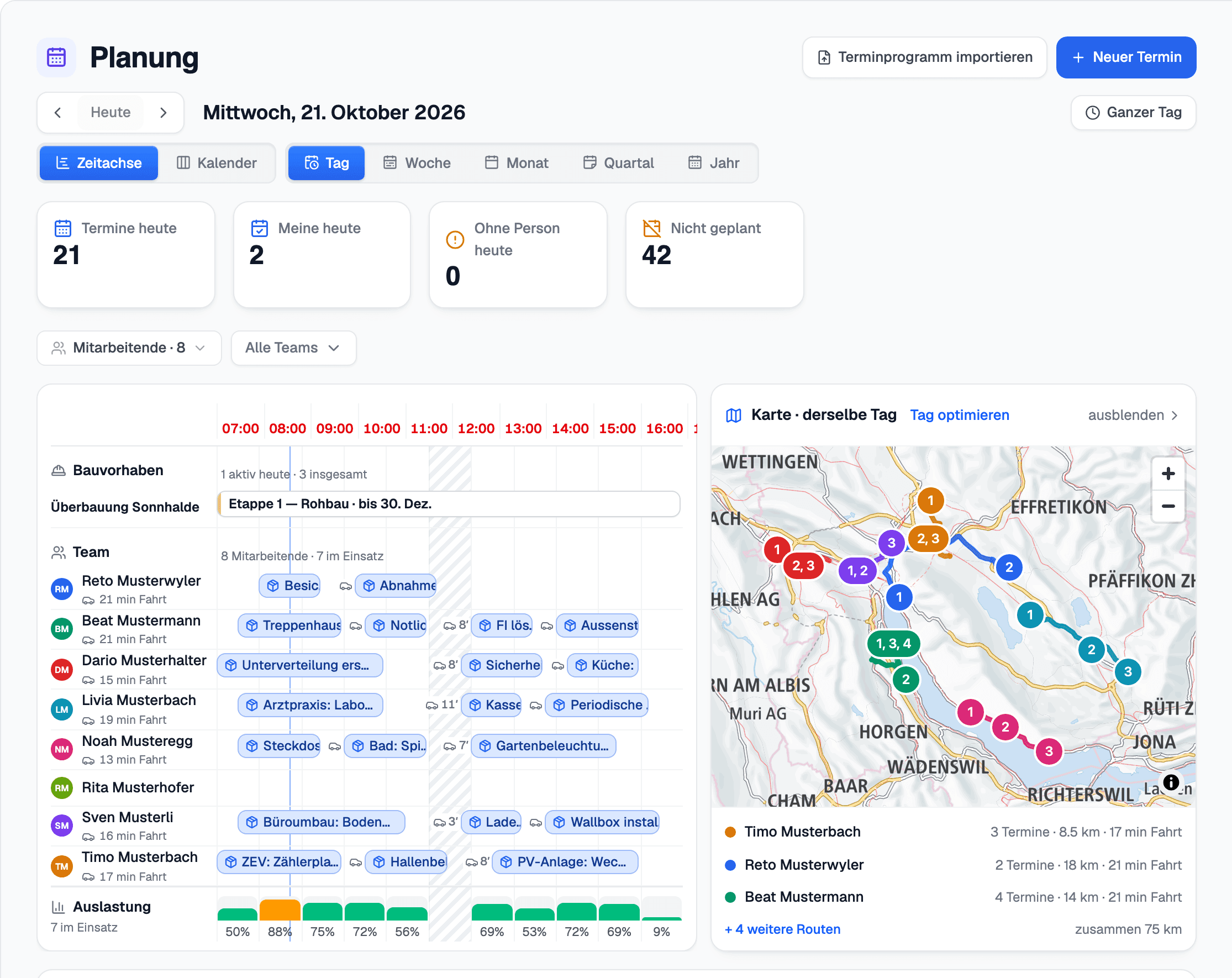Open the Unterverteilung ers… appointment

pyautogui.click(x=299, y=665)
